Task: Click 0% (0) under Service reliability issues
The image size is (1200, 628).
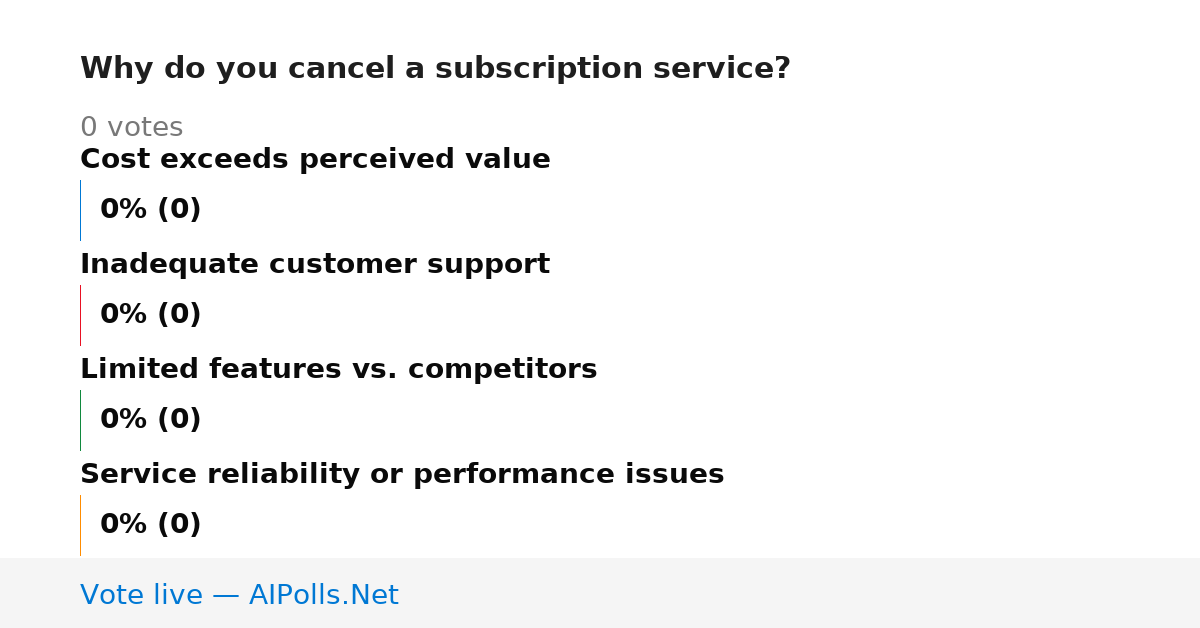Action: (x=151, y=525)
